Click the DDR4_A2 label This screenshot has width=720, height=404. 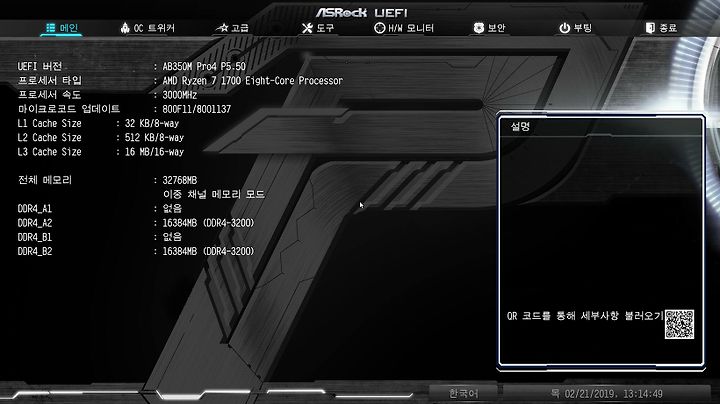click(34, 223)
